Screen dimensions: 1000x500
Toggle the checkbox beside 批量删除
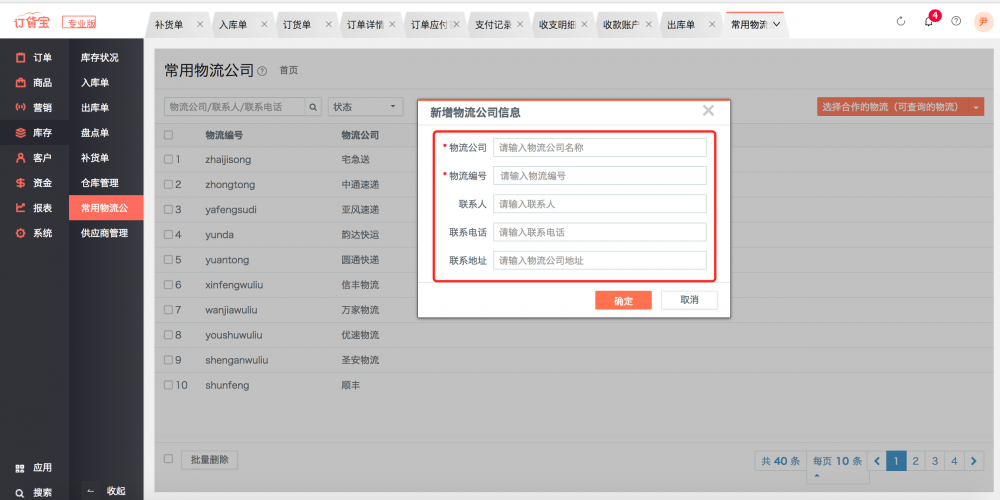tap(168, 459)
